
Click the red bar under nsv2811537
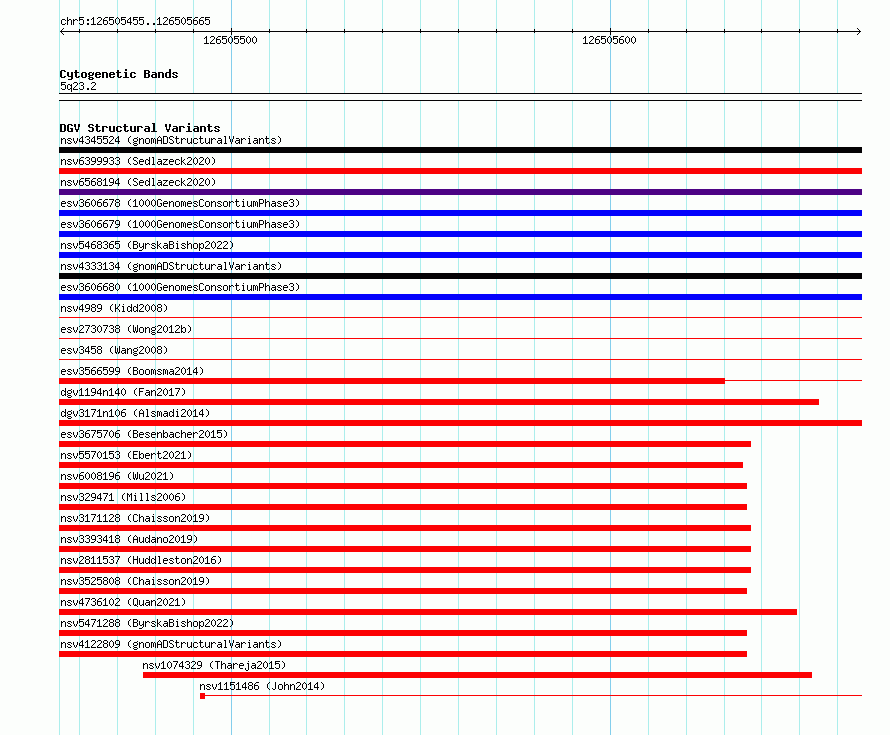click(x=405, y=570)
